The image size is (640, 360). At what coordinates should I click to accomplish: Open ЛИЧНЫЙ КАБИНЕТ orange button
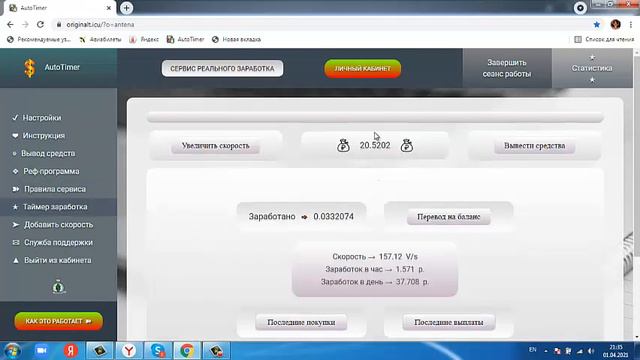tap(362, 69)
